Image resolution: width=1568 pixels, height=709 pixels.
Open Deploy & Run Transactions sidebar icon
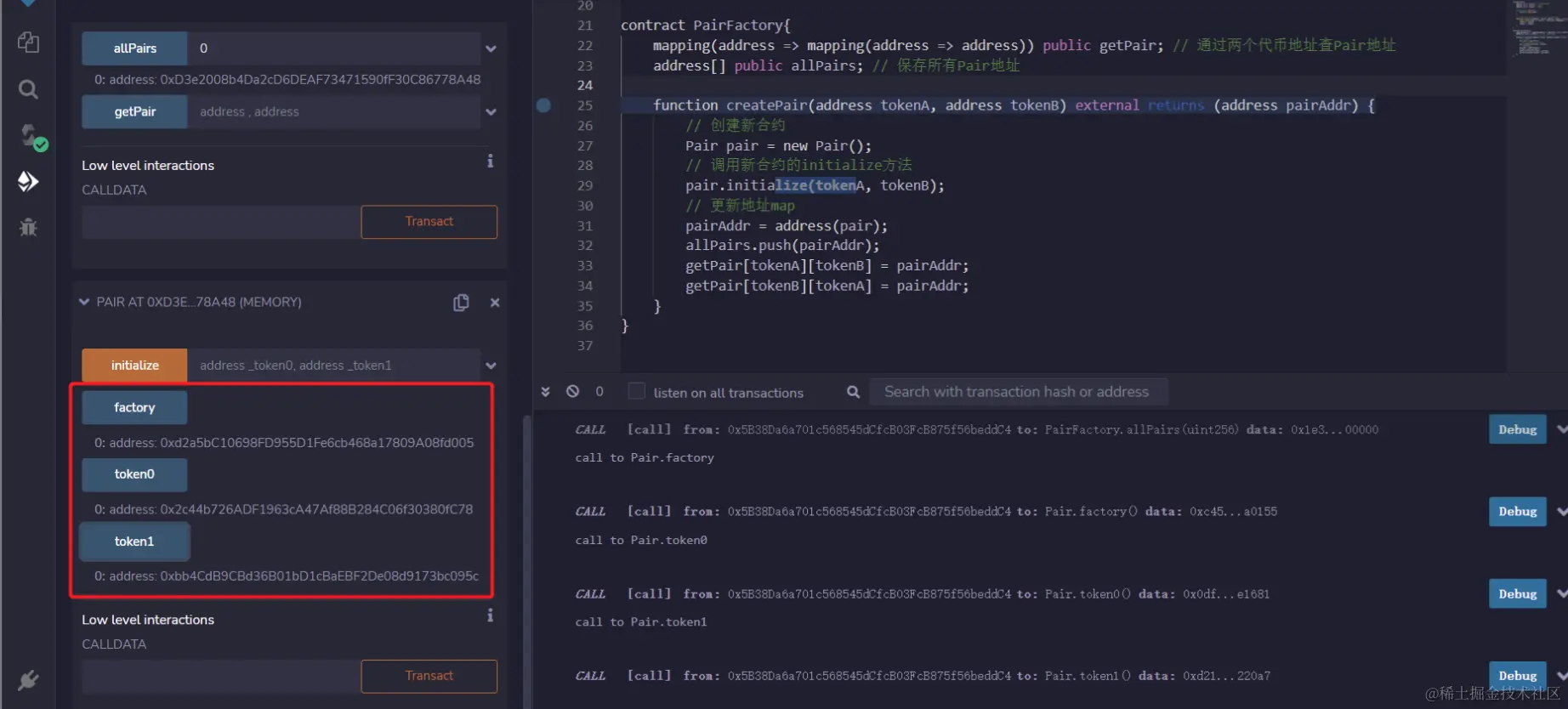click(28, 181)
